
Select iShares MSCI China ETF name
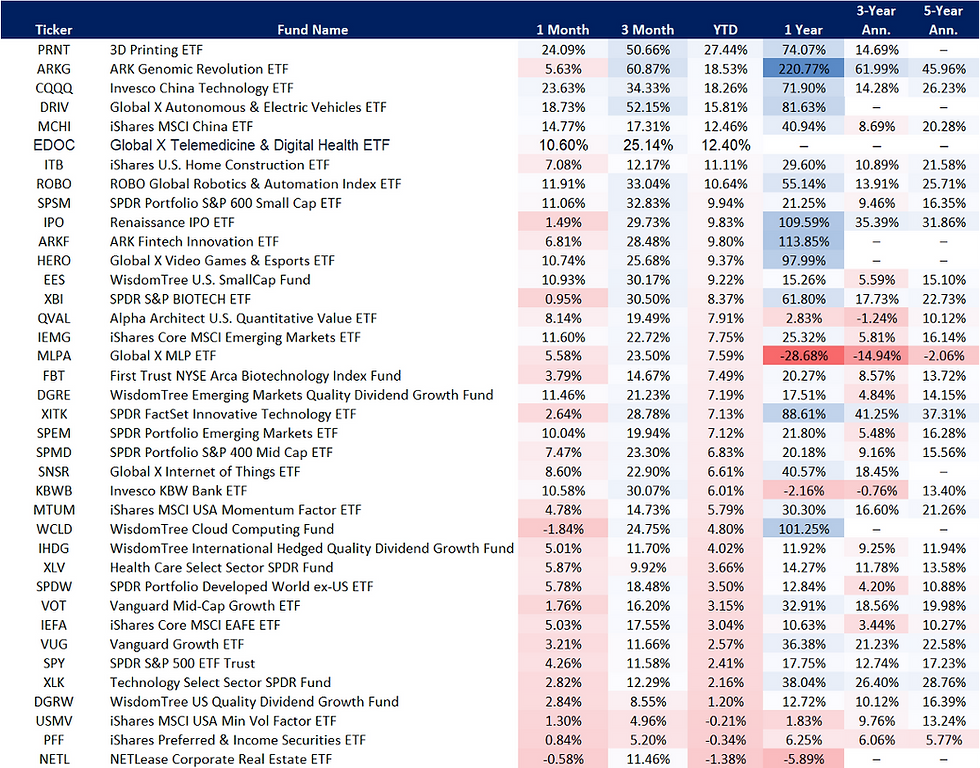click(181, 126)
